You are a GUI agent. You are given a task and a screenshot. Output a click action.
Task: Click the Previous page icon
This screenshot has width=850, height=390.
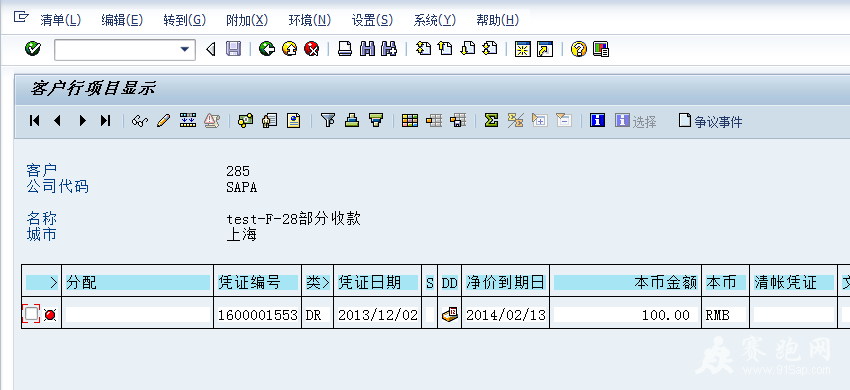click(445, 49)
